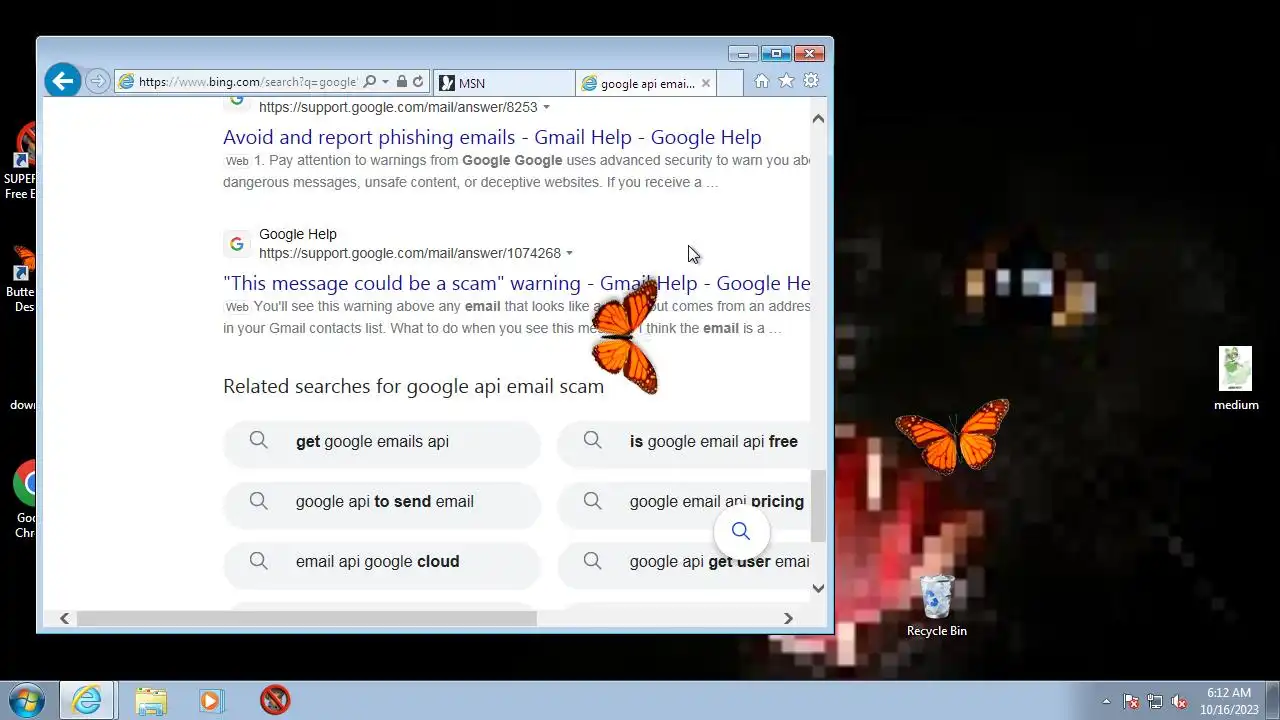Click the network tray icon
This screenshot has width=1280, height=720.
tap(1155, 701)
